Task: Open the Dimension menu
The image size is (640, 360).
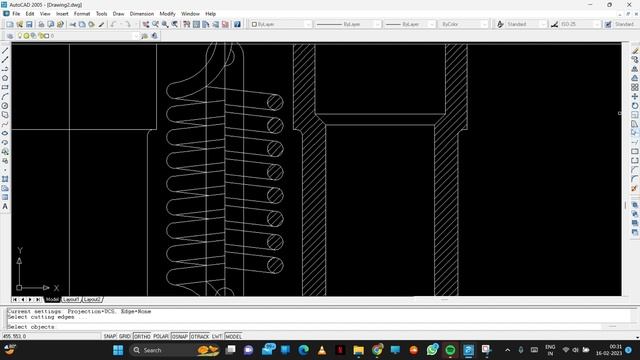Action: [142, 14]
